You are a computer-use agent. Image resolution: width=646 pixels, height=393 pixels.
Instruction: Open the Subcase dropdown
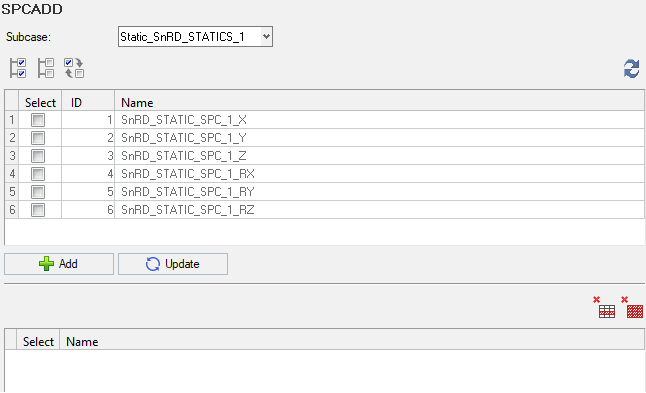195,37
